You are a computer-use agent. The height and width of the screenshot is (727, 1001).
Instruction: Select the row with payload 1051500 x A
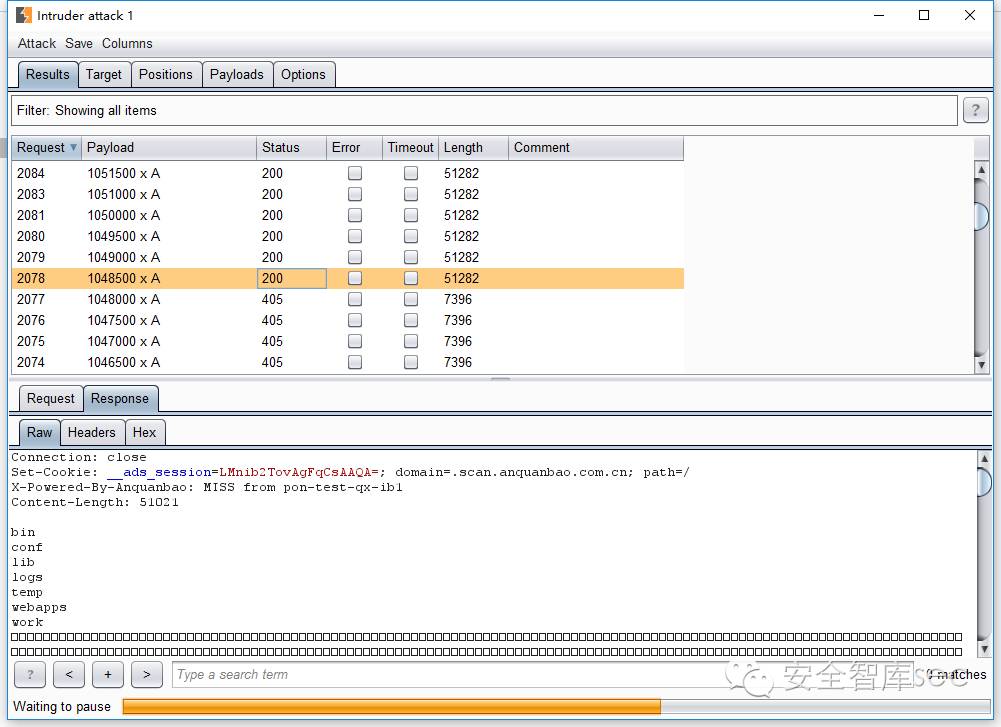coord(347,173)
